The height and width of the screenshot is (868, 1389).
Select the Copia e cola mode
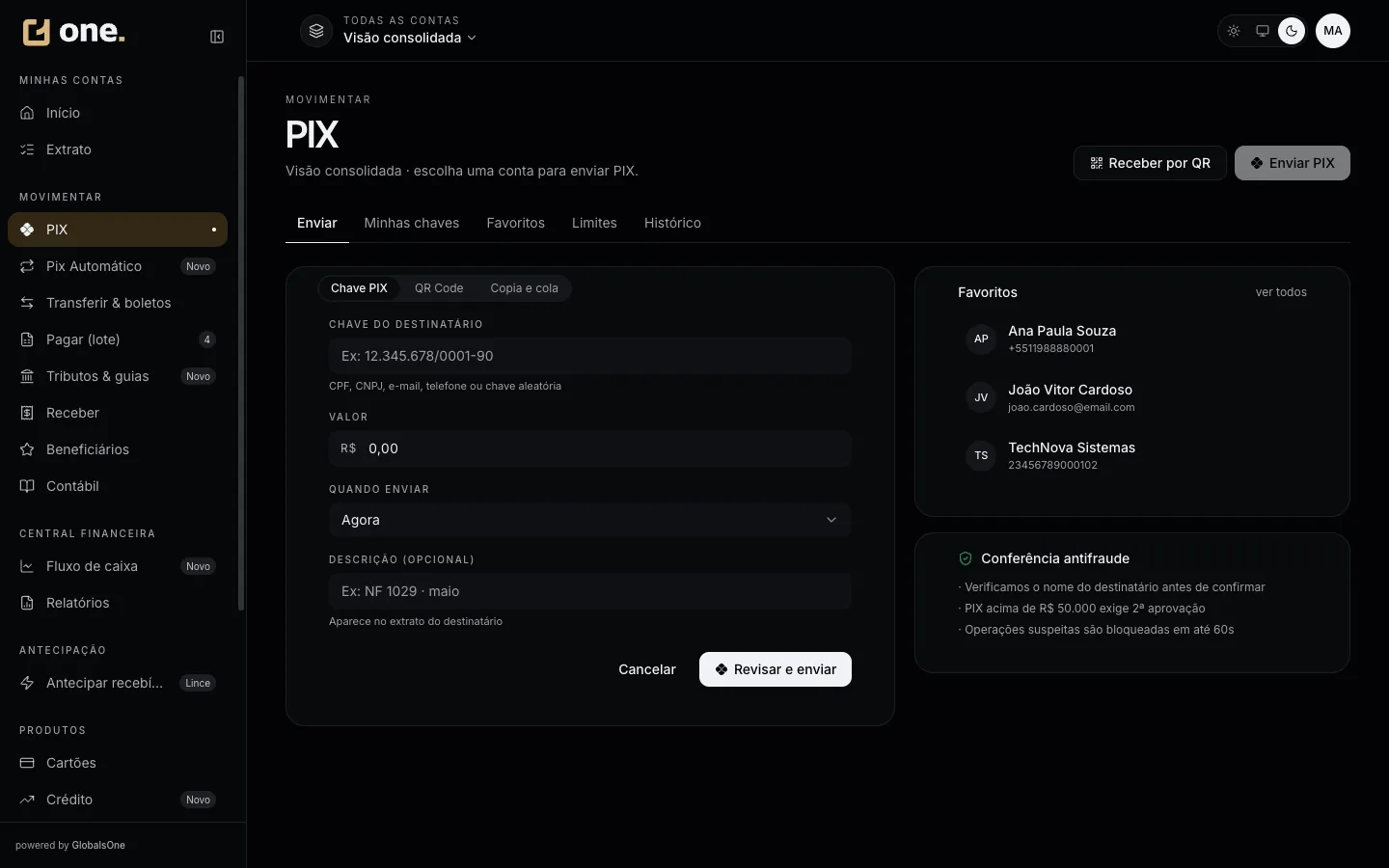pos(524,288)
